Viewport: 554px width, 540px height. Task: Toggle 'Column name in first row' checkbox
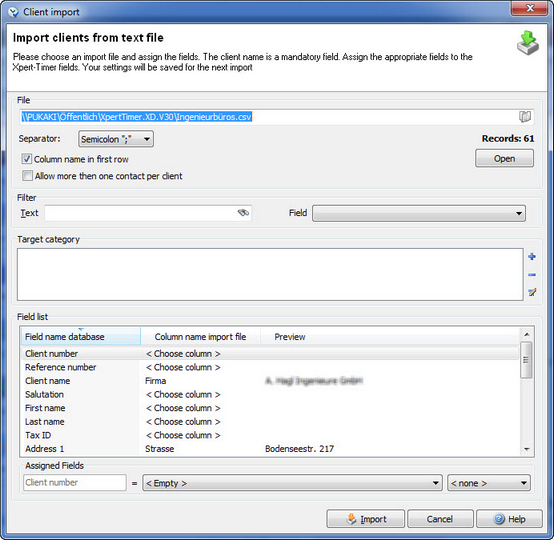27,159
